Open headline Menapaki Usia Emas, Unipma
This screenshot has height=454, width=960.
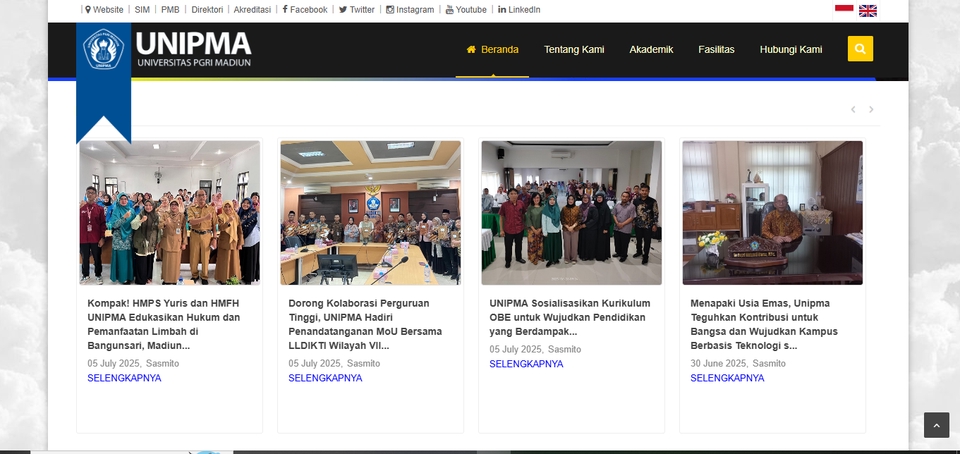[764, 324]
